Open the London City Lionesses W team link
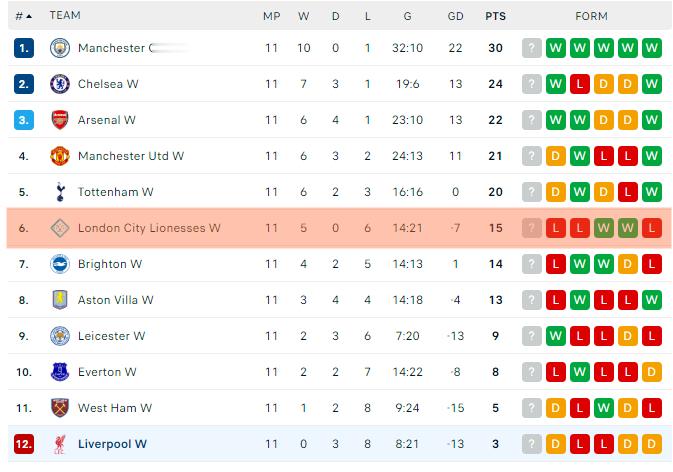 (x=149, y=228)
